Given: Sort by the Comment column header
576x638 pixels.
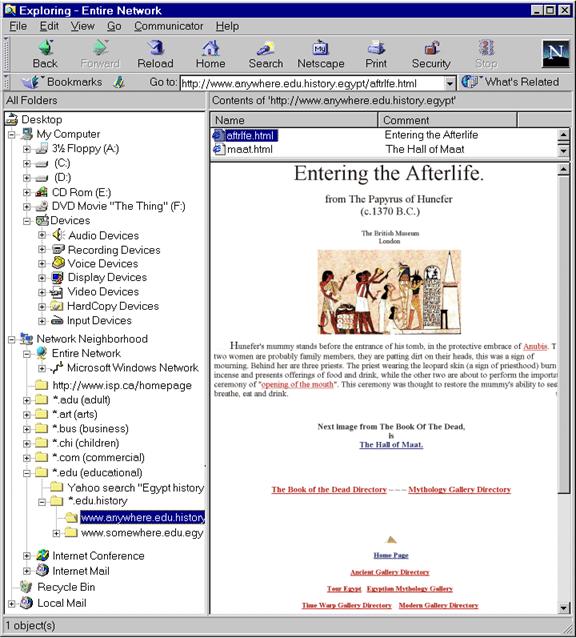Looking at the screenshot, I should point(447,120).
